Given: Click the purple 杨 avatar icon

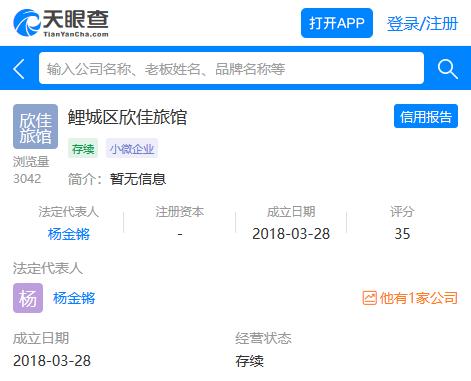Looking at the screenshot, I should [28, 298].
